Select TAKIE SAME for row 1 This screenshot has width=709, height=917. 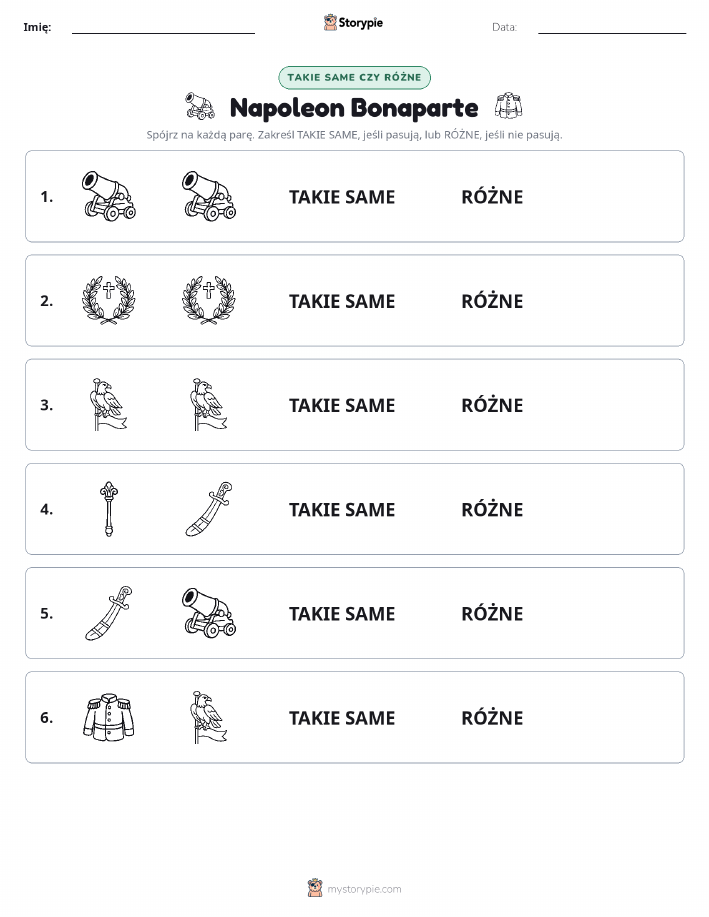point(342,197)
